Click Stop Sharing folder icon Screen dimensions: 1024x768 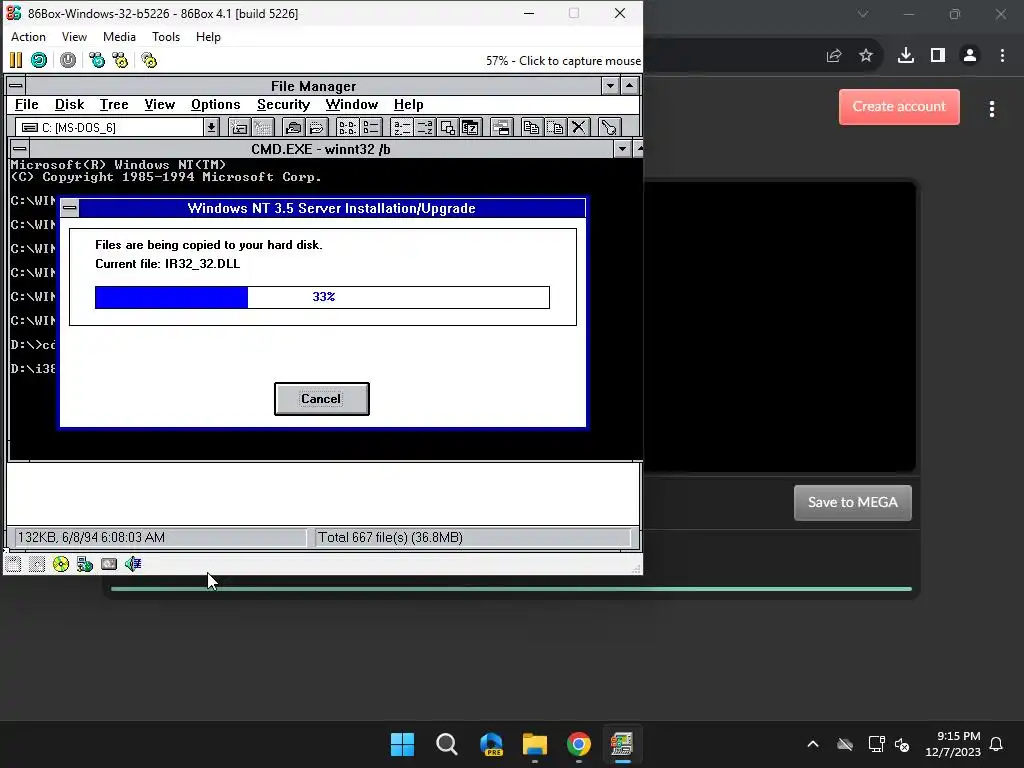pos(317,127)
